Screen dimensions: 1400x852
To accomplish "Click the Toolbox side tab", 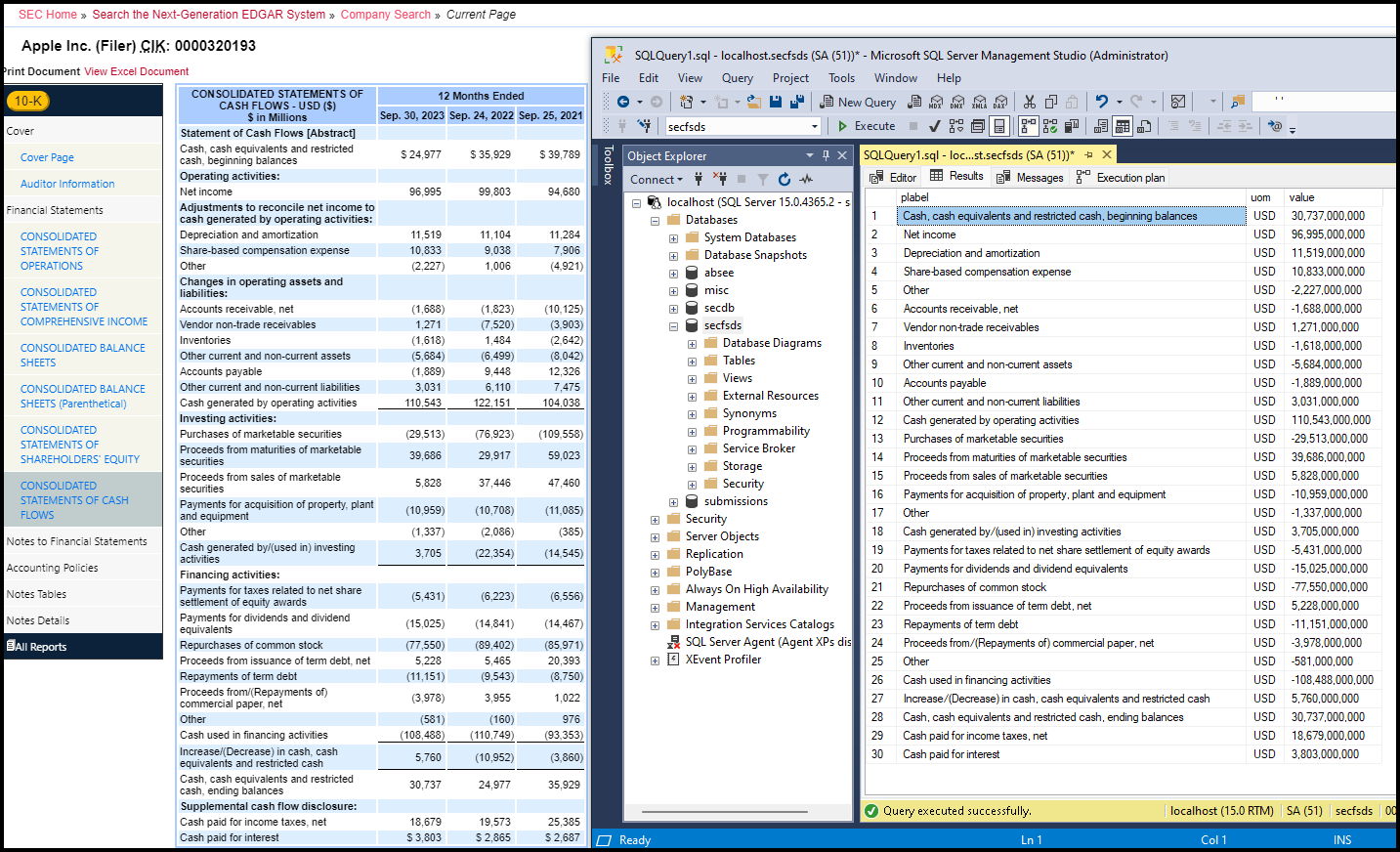I will click(x=608, y=165).
